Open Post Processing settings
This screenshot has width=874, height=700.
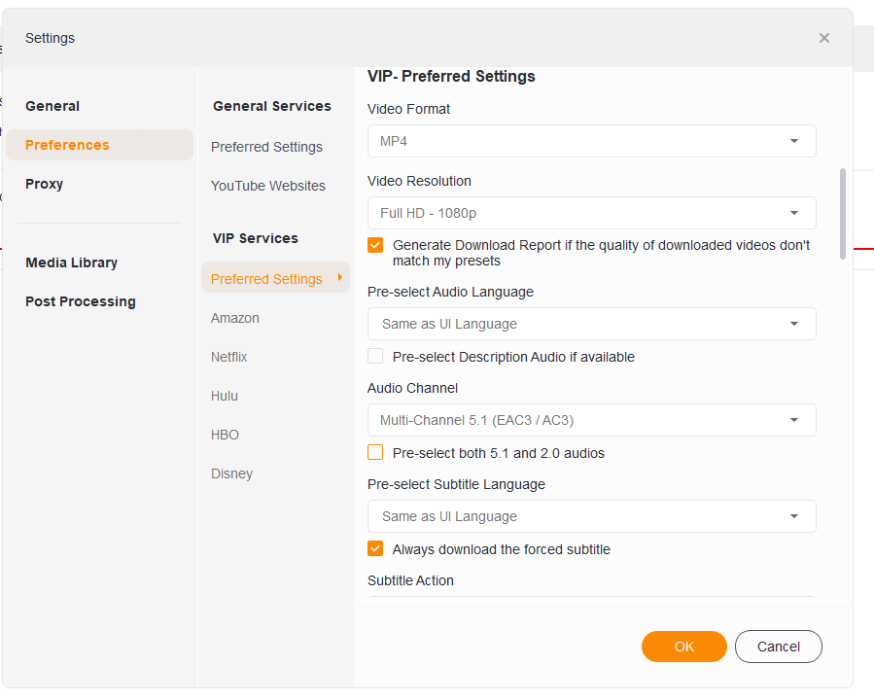pyautogui.click(x=80, y=302)
